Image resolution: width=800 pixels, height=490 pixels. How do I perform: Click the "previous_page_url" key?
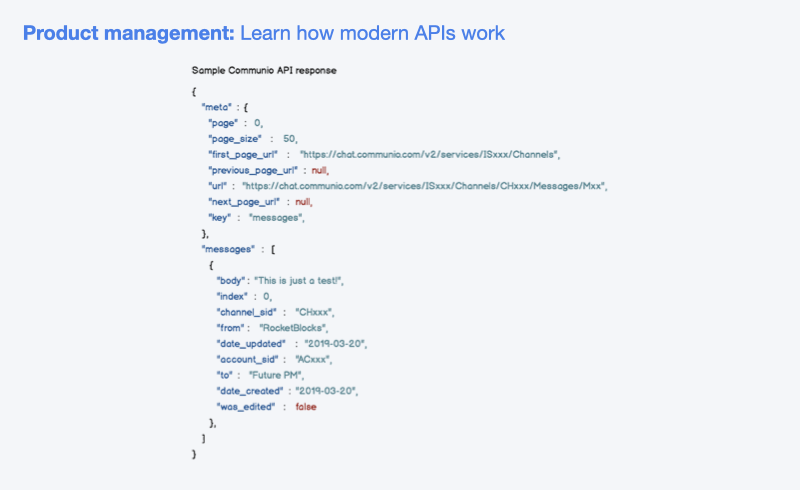pos(253,170)
